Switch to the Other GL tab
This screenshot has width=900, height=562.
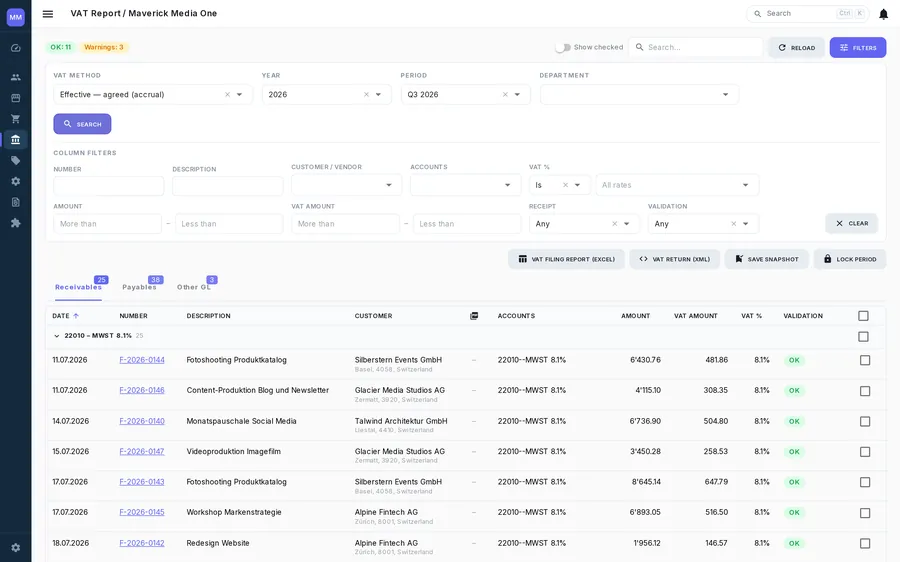point(194,287)
